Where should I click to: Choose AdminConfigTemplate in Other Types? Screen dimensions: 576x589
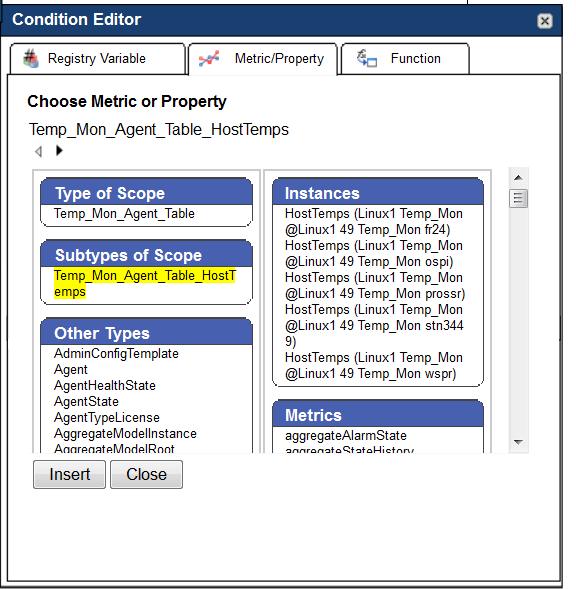pyautogui.click(x=116, y=353)
